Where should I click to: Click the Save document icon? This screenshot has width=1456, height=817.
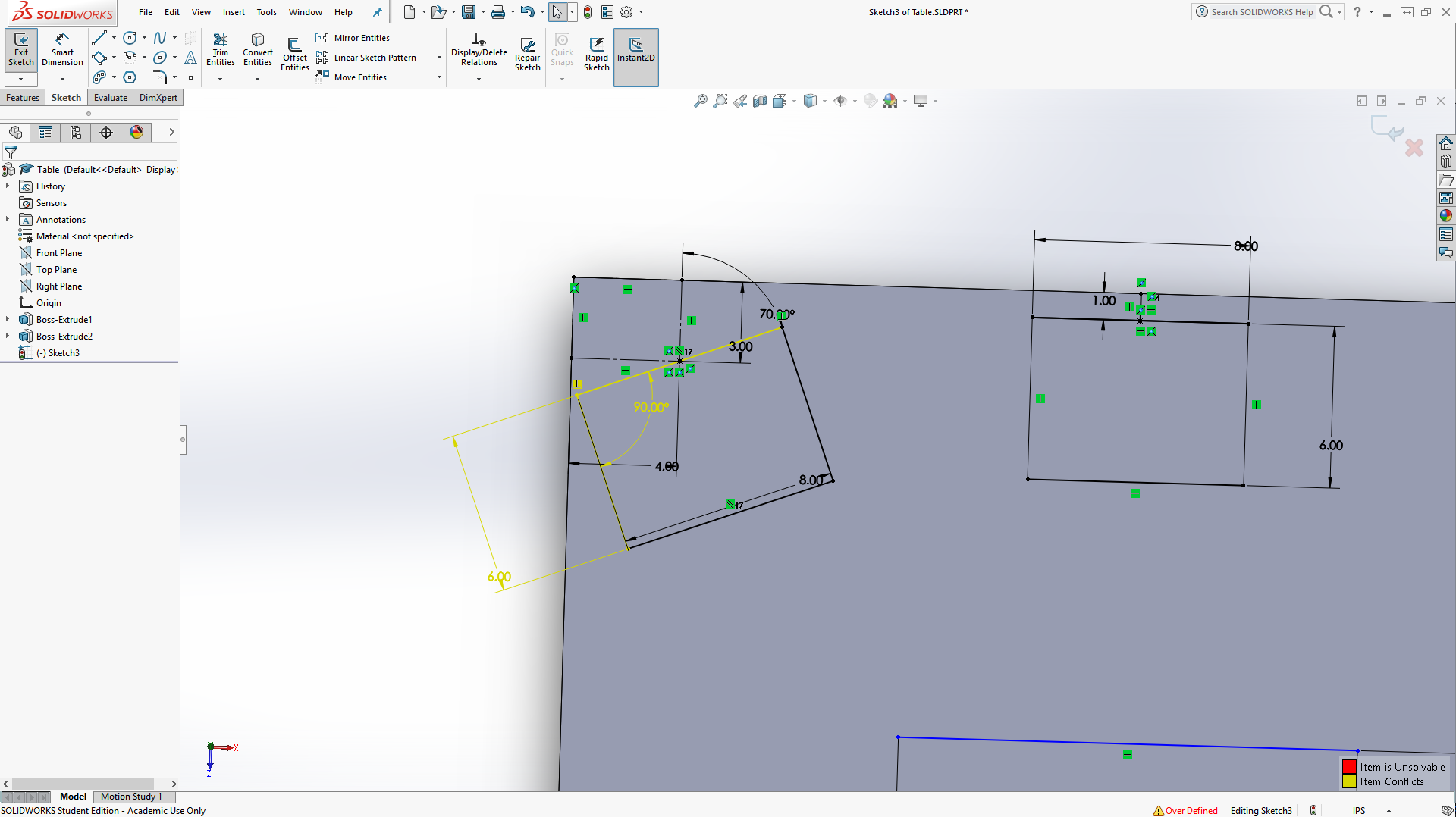[x=469, y=12]
